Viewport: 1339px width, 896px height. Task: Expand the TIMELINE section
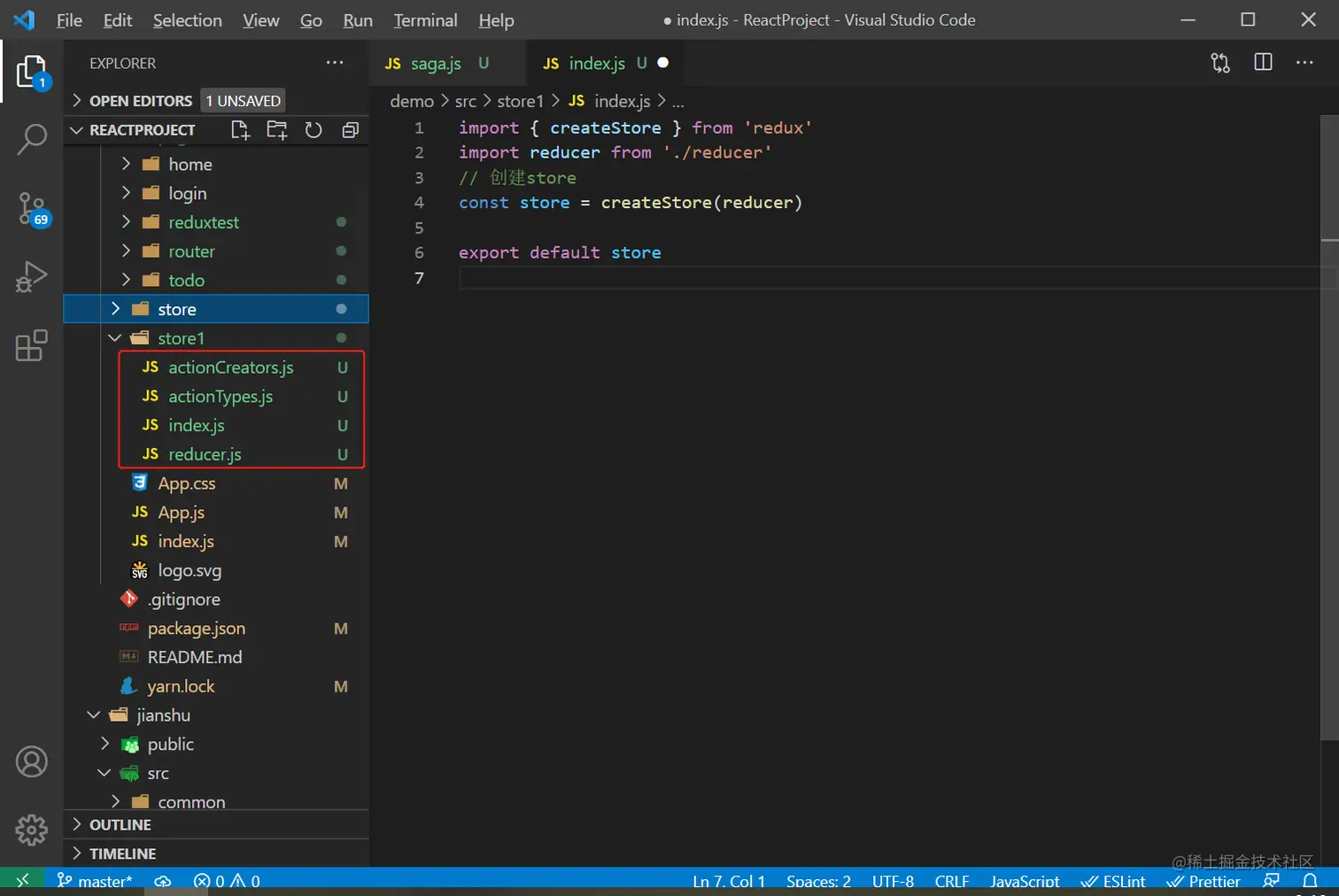click(x=122, y=854)
